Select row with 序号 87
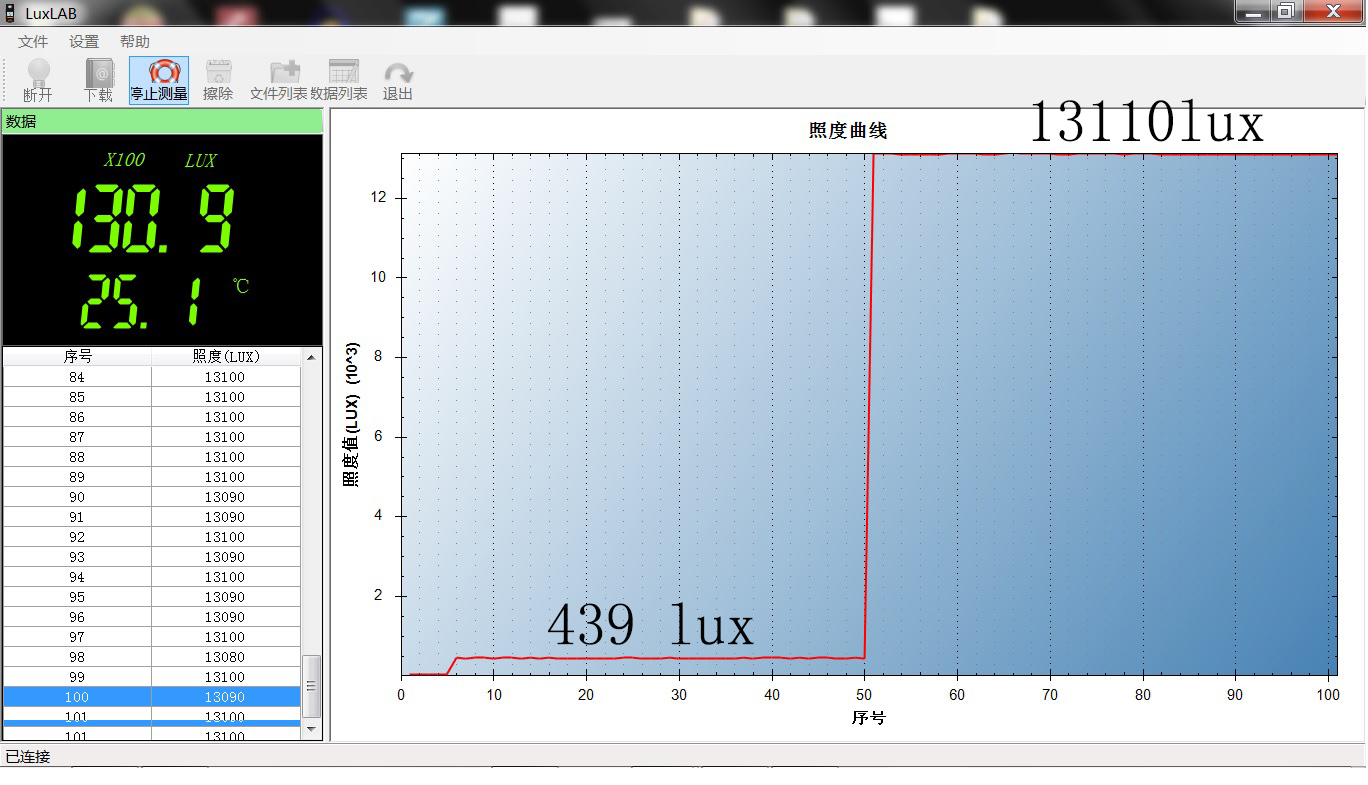The width and height of the screenshot is (1368, 785). pos(152,437)
